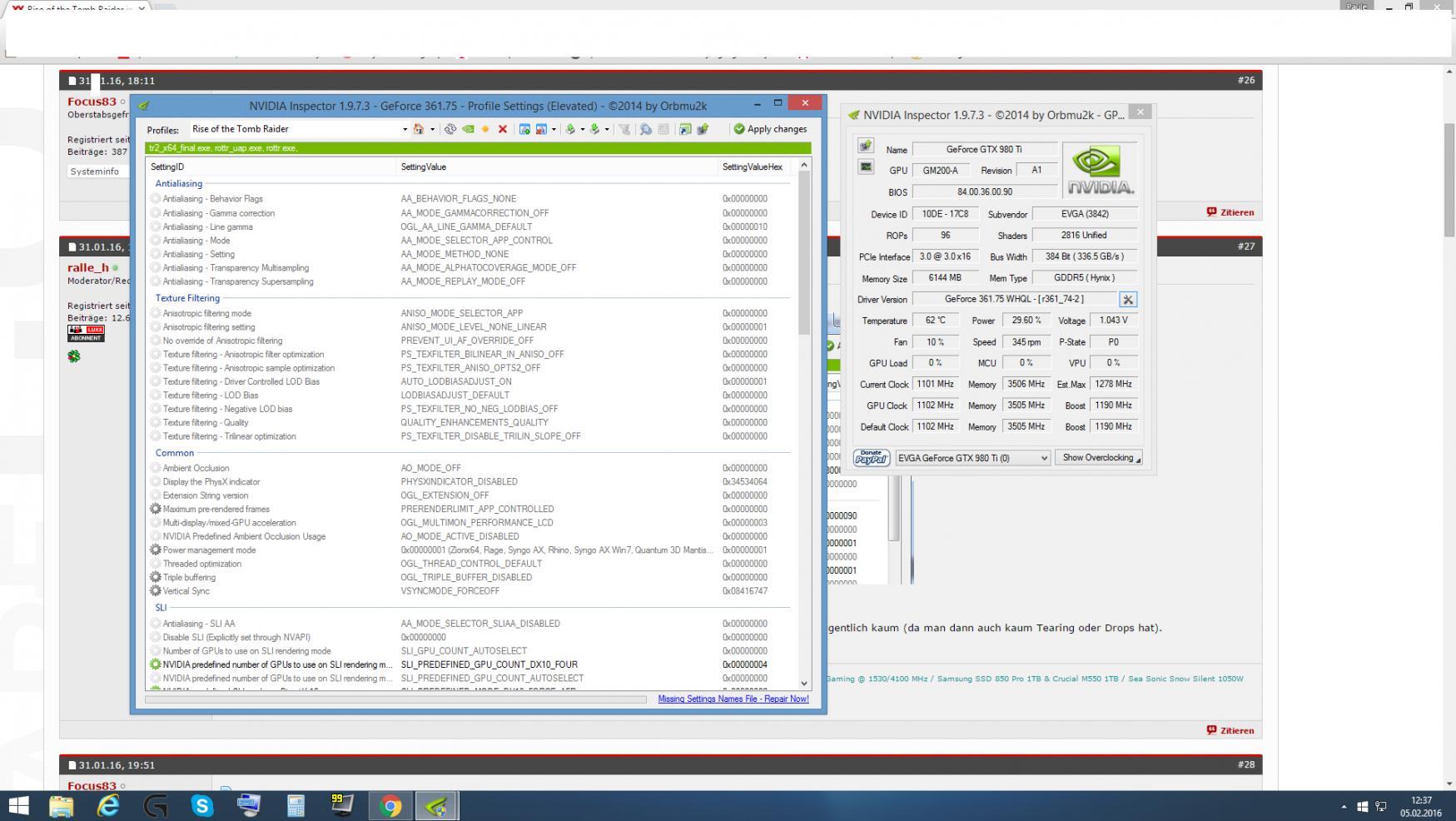Image resolution: width=1456 pixels, height=821 pixels.
Task: Click the green tr2_x64_final.exe applications bar
Action: (478, 148)
